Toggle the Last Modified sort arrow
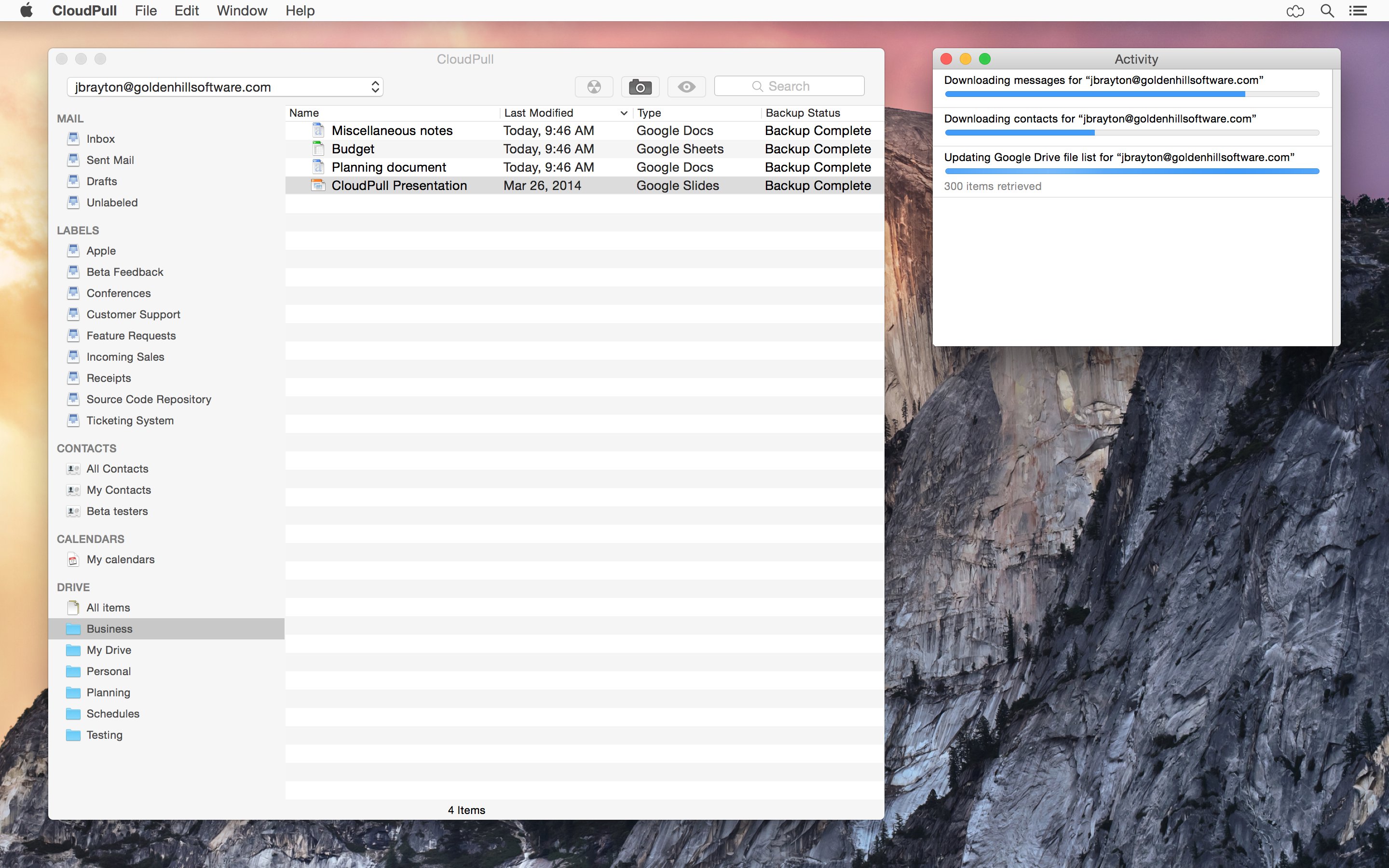 pos(623,113)
